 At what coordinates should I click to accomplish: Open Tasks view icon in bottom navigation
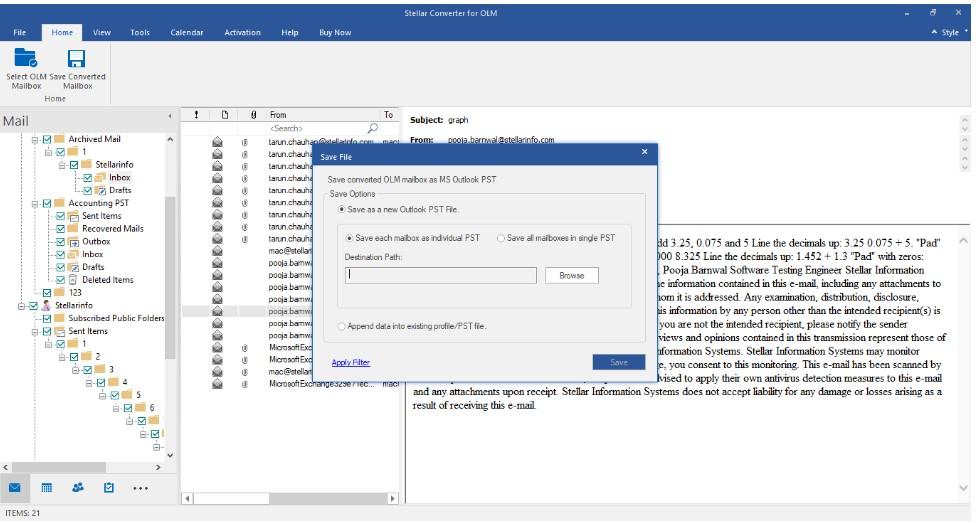pyautogui.click(x=109, y=488)
